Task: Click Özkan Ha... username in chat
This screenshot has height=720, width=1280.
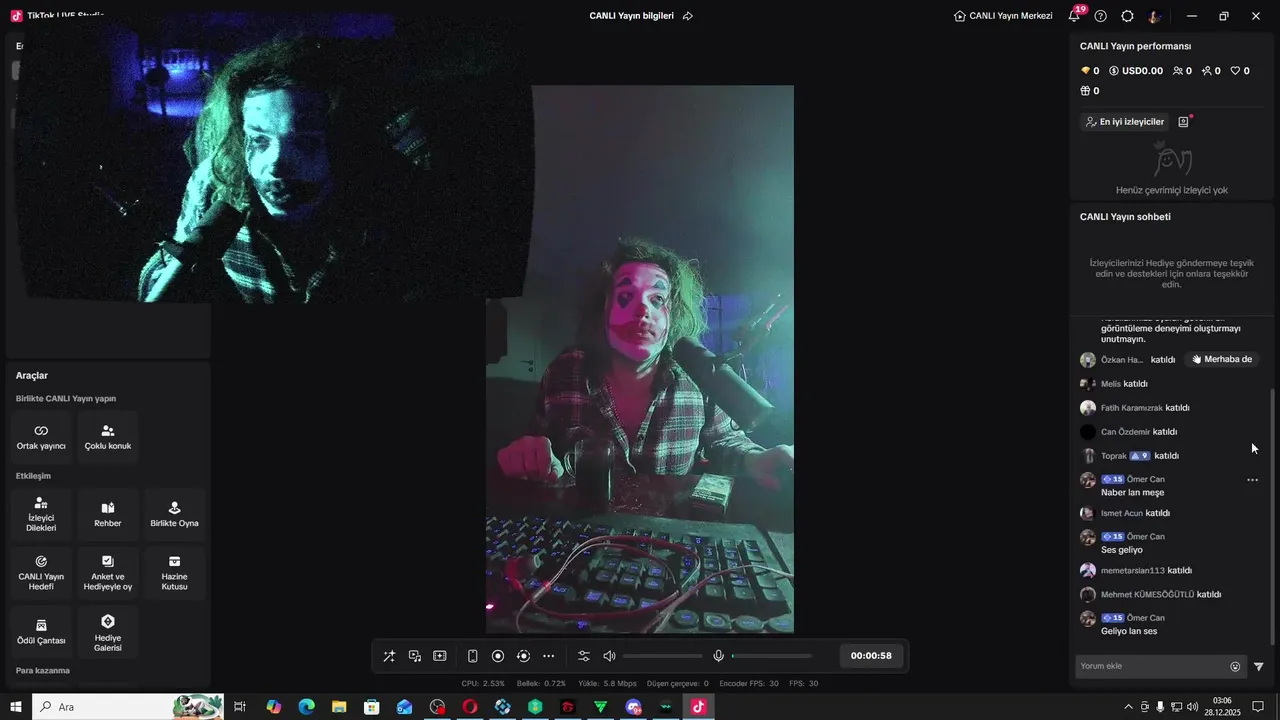Action: (1122, 360)
